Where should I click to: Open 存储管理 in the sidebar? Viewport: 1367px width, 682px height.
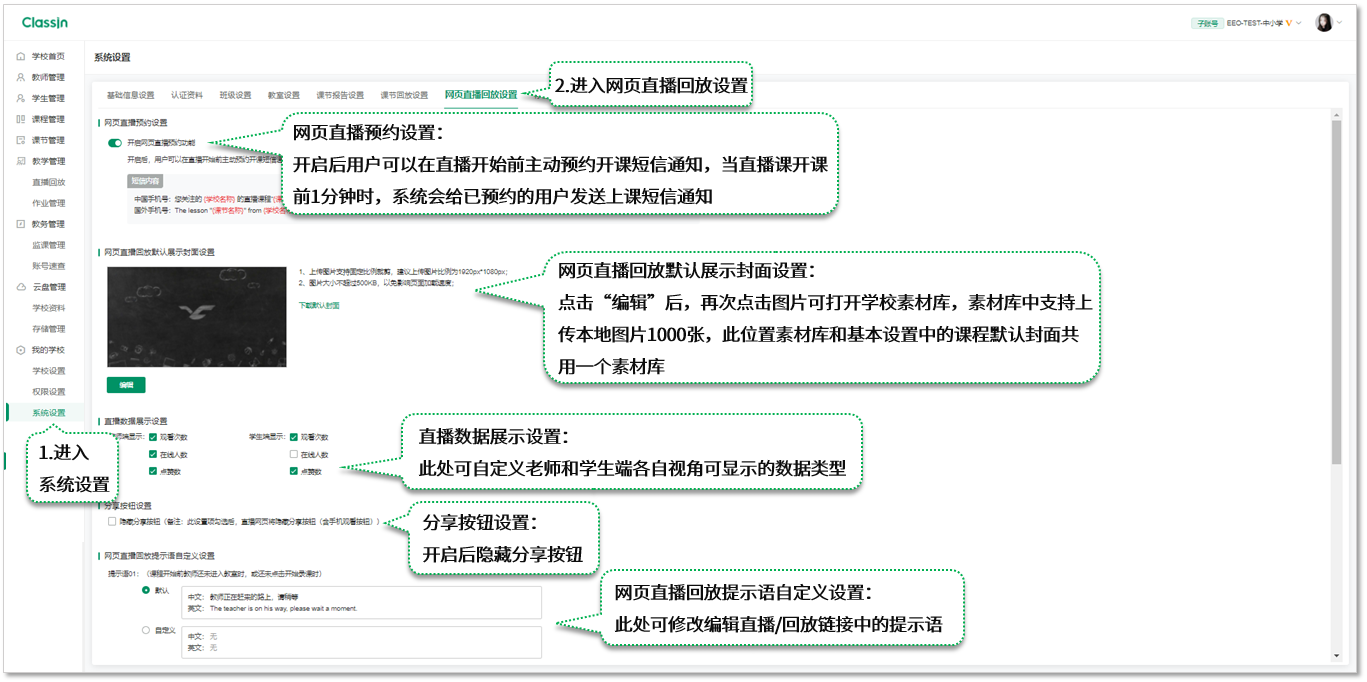48,329
